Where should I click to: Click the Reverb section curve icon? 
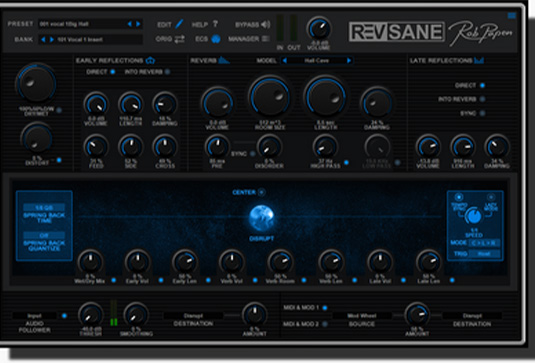[224, 60]
